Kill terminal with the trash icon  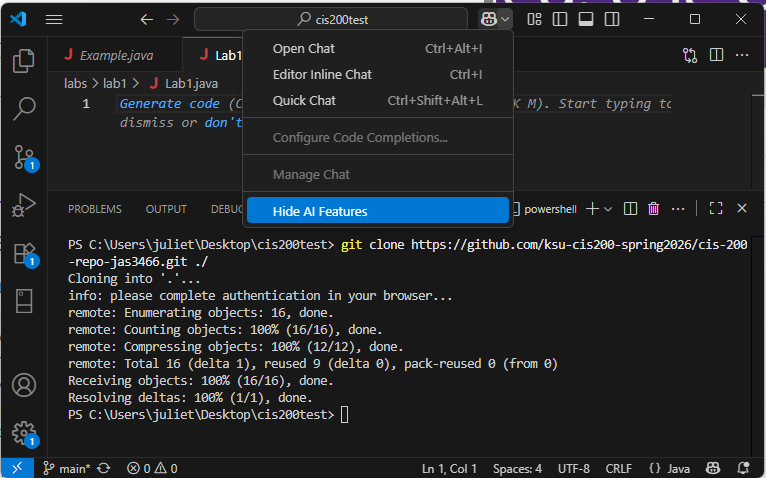(653, 209)
